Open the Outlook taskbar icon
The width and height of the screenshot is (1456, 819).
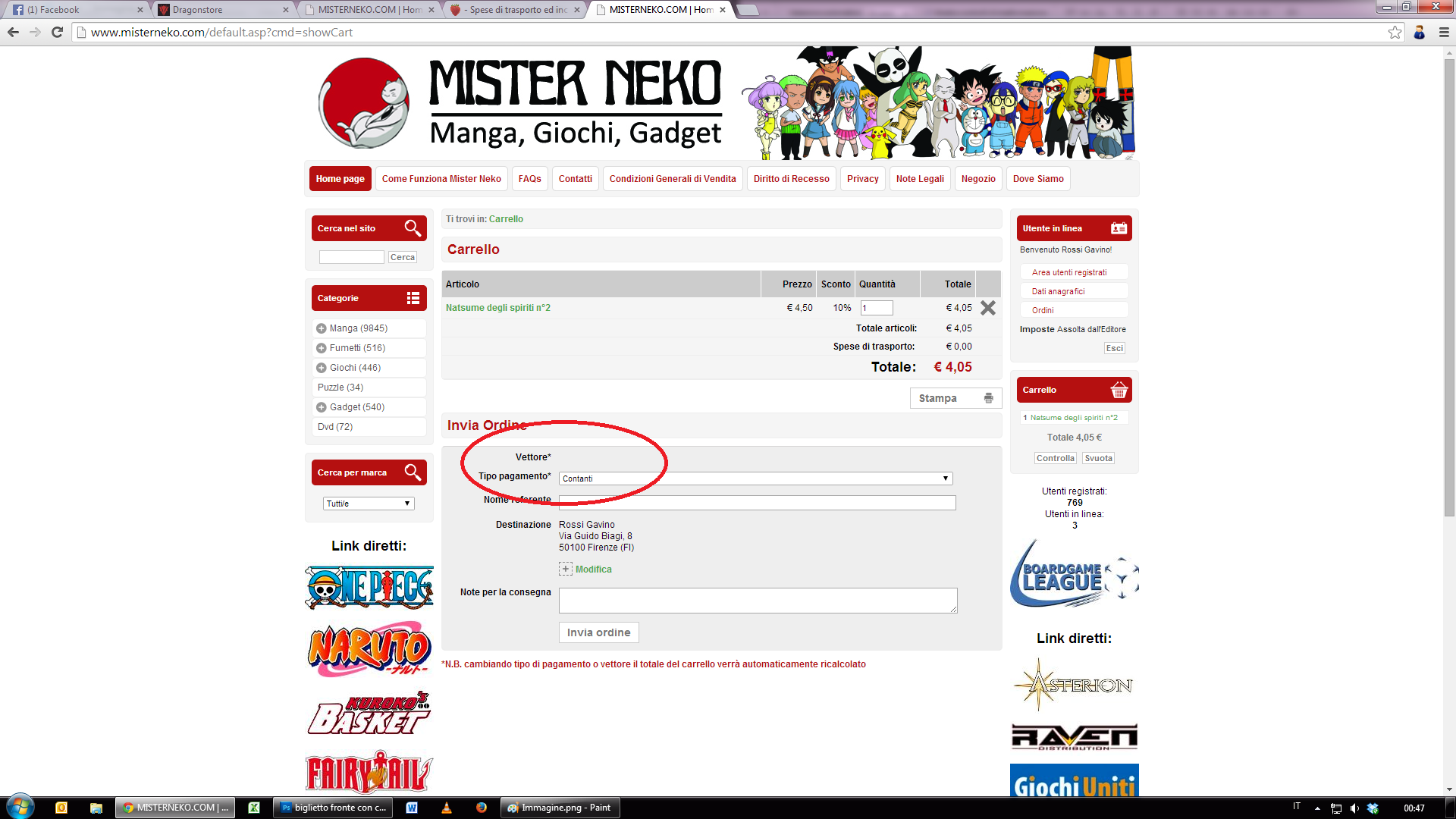tap(61, 808)
